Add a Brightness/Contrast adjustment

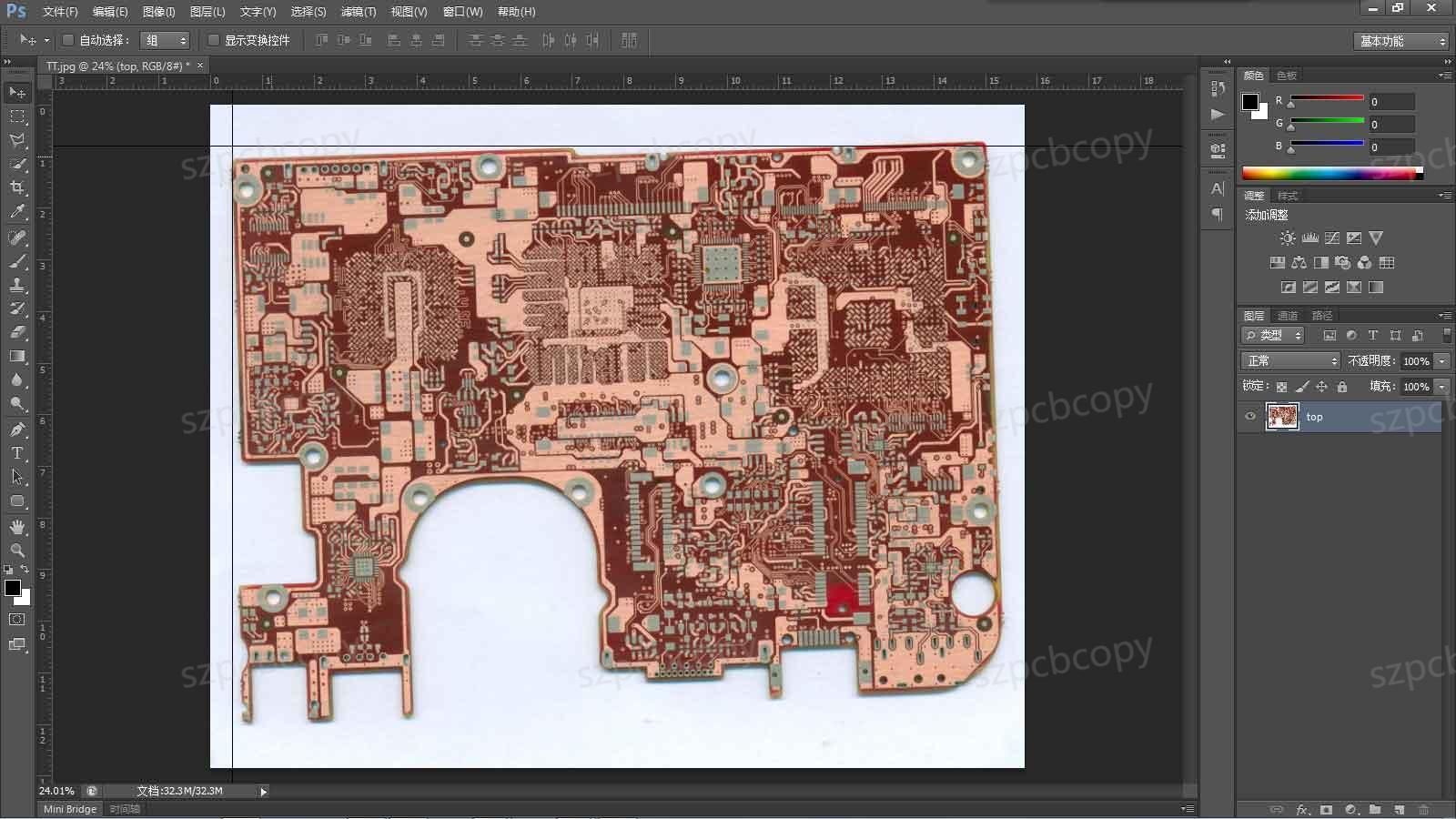pos(1288,238)
